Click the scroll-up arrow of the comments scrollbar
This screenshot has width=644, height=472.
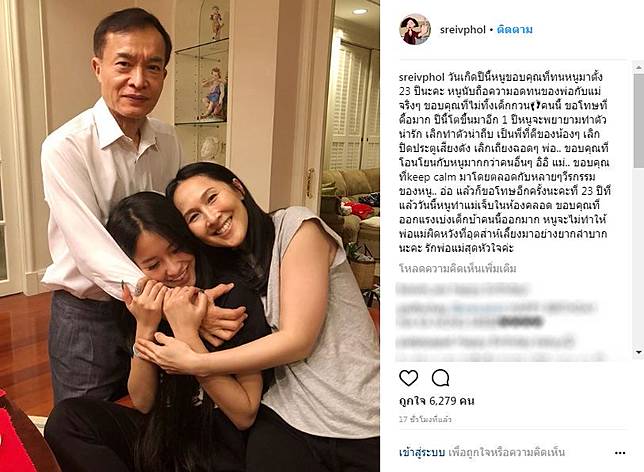click(x=639, y=67)
